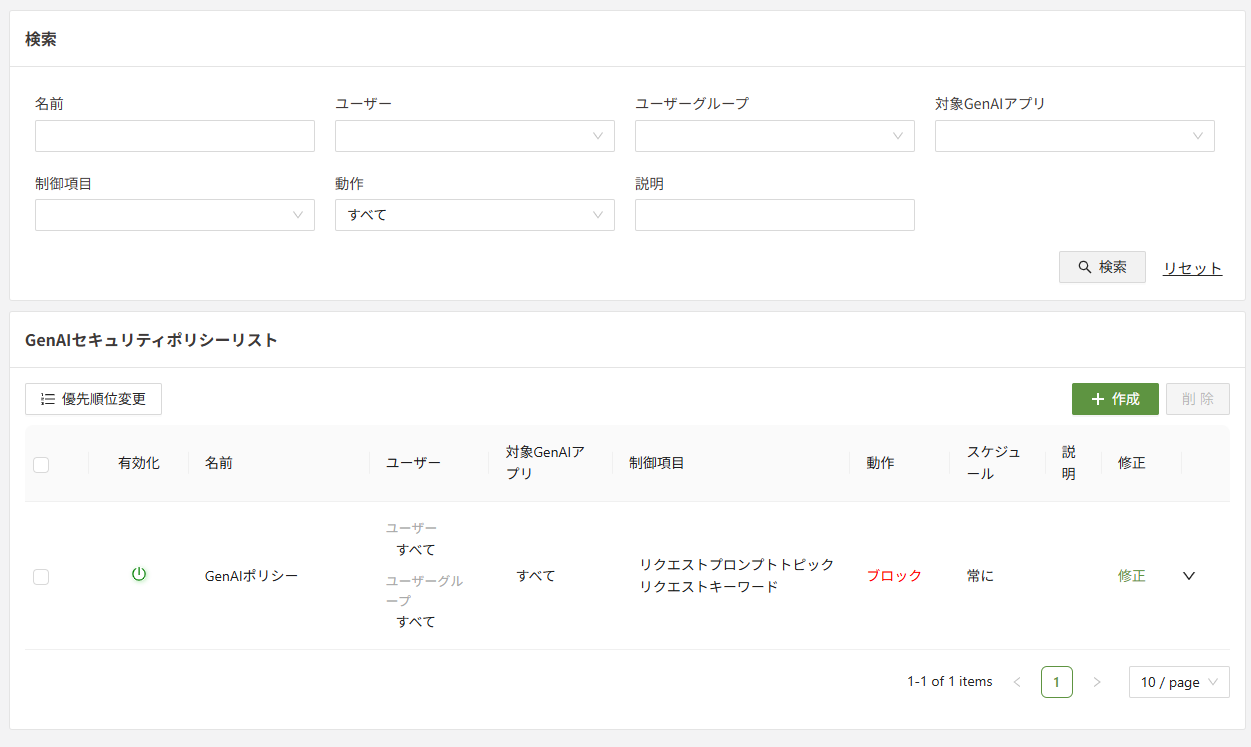Click the disabled 削除 button
This screenshot has width=1251, height=747.
click(x=1197, y=399)
